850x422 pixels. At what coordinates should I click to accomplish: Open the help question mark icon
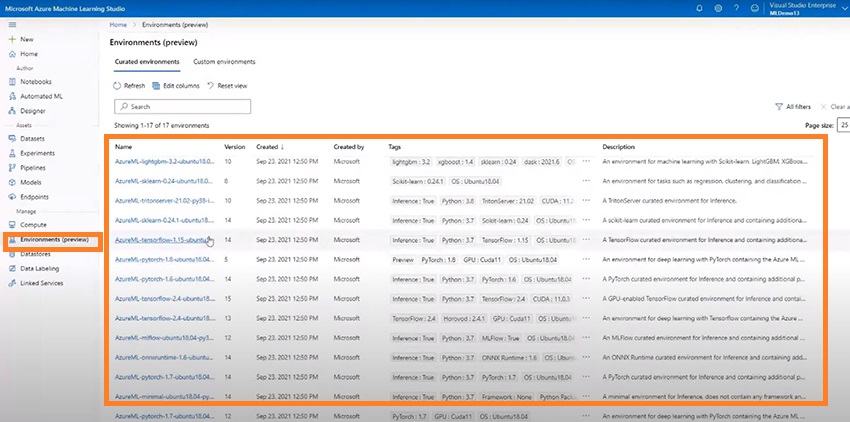coord(736,8)
